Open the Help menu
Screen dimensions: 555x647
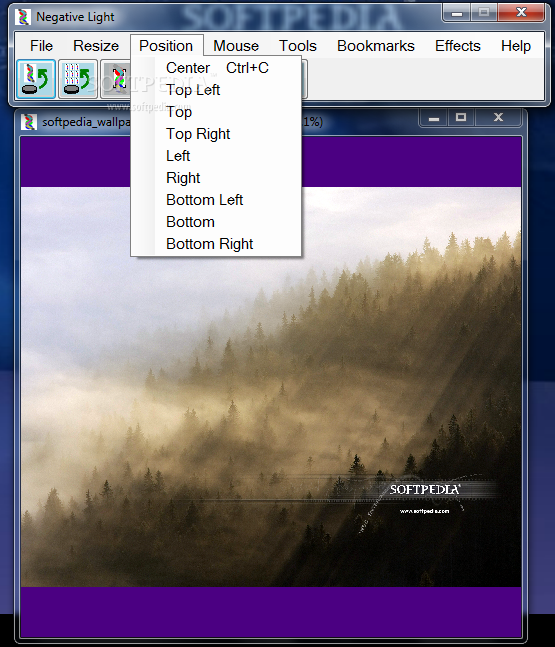pyautogui.click(x=515, y=46)
